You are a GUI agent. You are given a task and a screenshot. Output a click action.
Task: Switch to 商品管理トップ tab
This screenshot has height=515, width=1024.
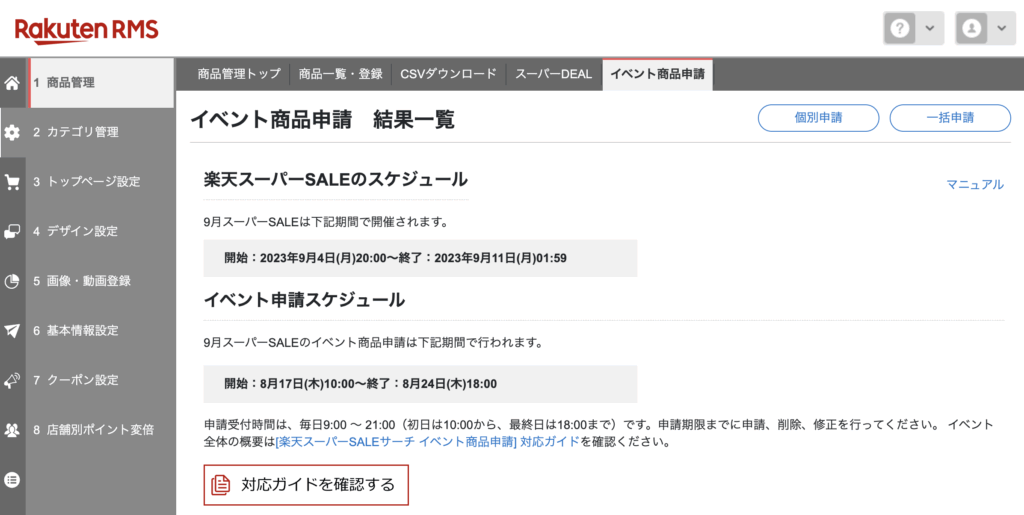point(239,74)
